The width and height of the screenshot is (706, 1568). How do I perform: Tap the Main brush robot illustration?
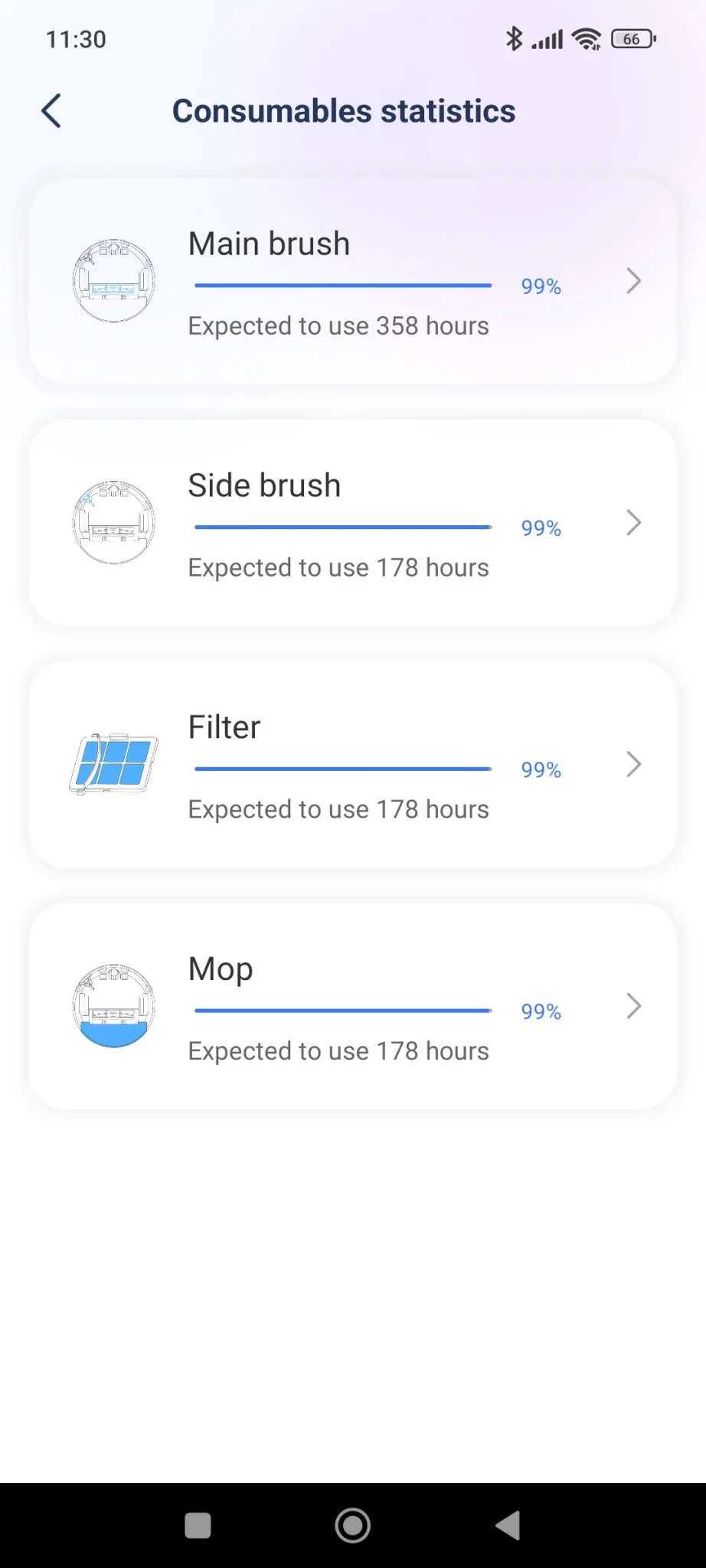pyautogui.click(x=113, y=281)
